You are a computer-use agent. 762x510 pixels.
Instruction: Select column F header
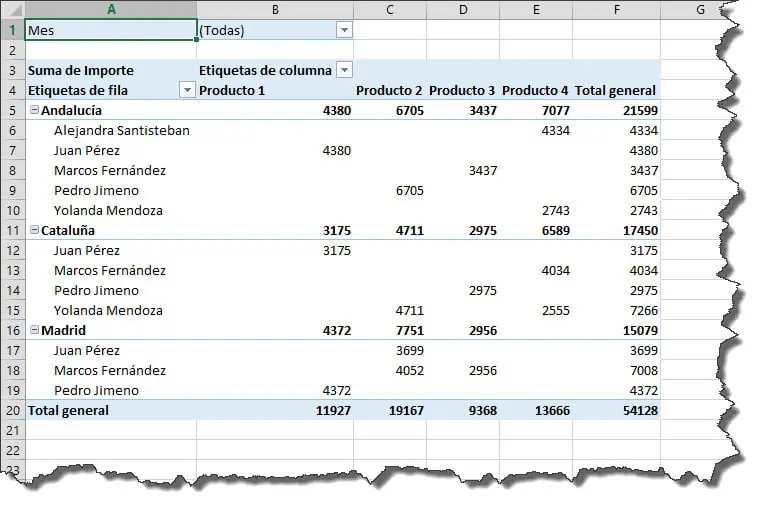tap(616, 10)
